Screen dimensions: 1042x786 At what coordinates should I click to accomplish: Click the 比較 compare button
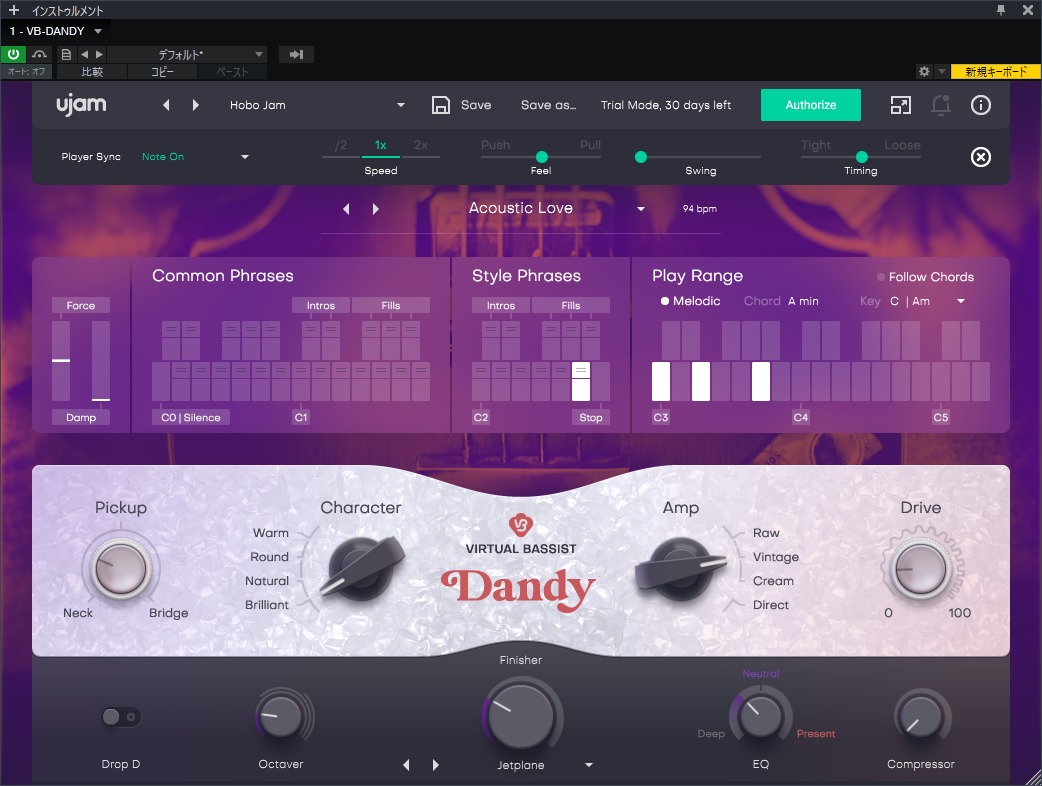(x=92, y=71)
